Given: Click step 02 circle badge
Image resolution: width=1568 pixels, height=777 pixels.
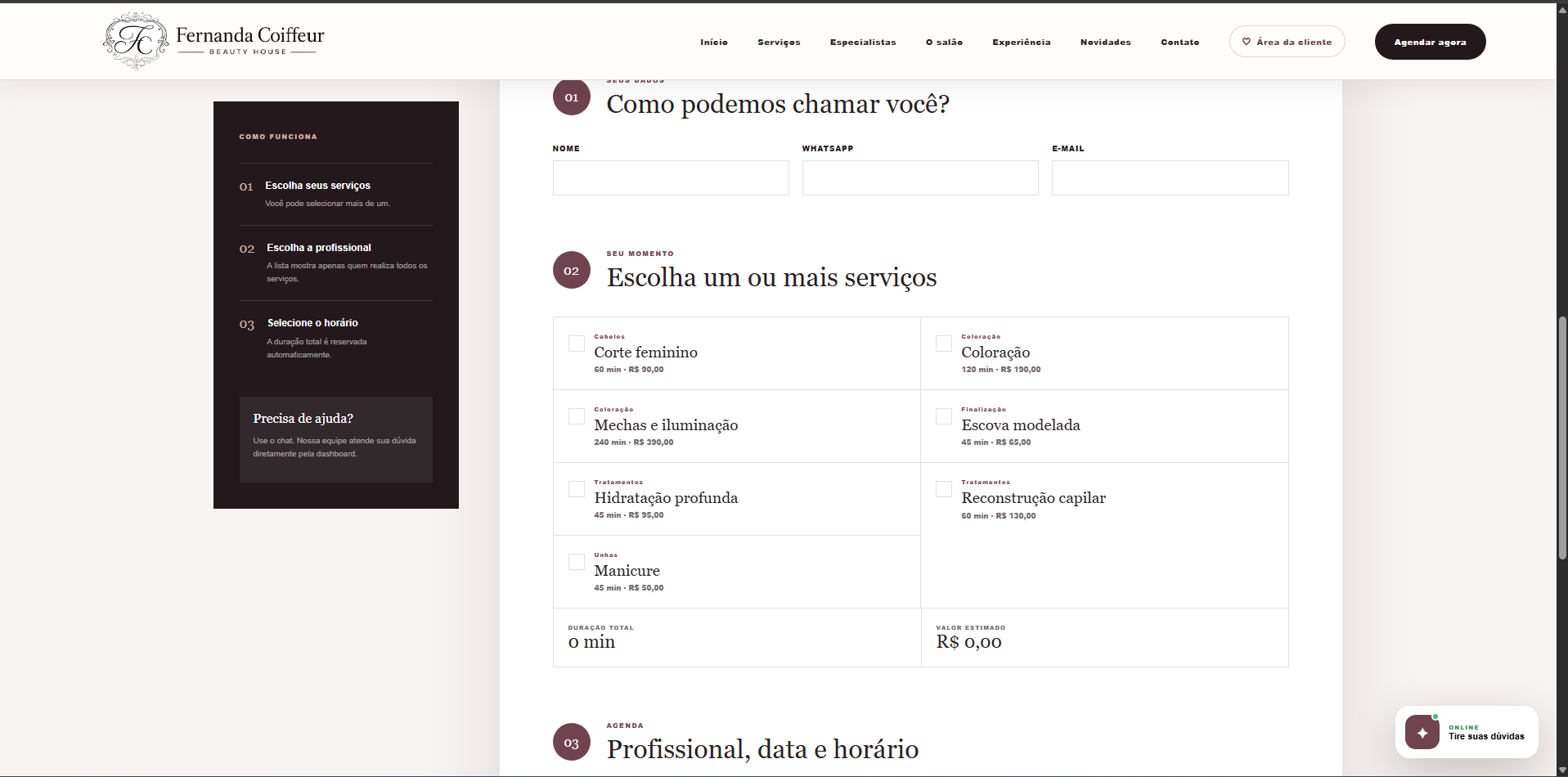Looking at the screenshot, I should pos(572,270).
